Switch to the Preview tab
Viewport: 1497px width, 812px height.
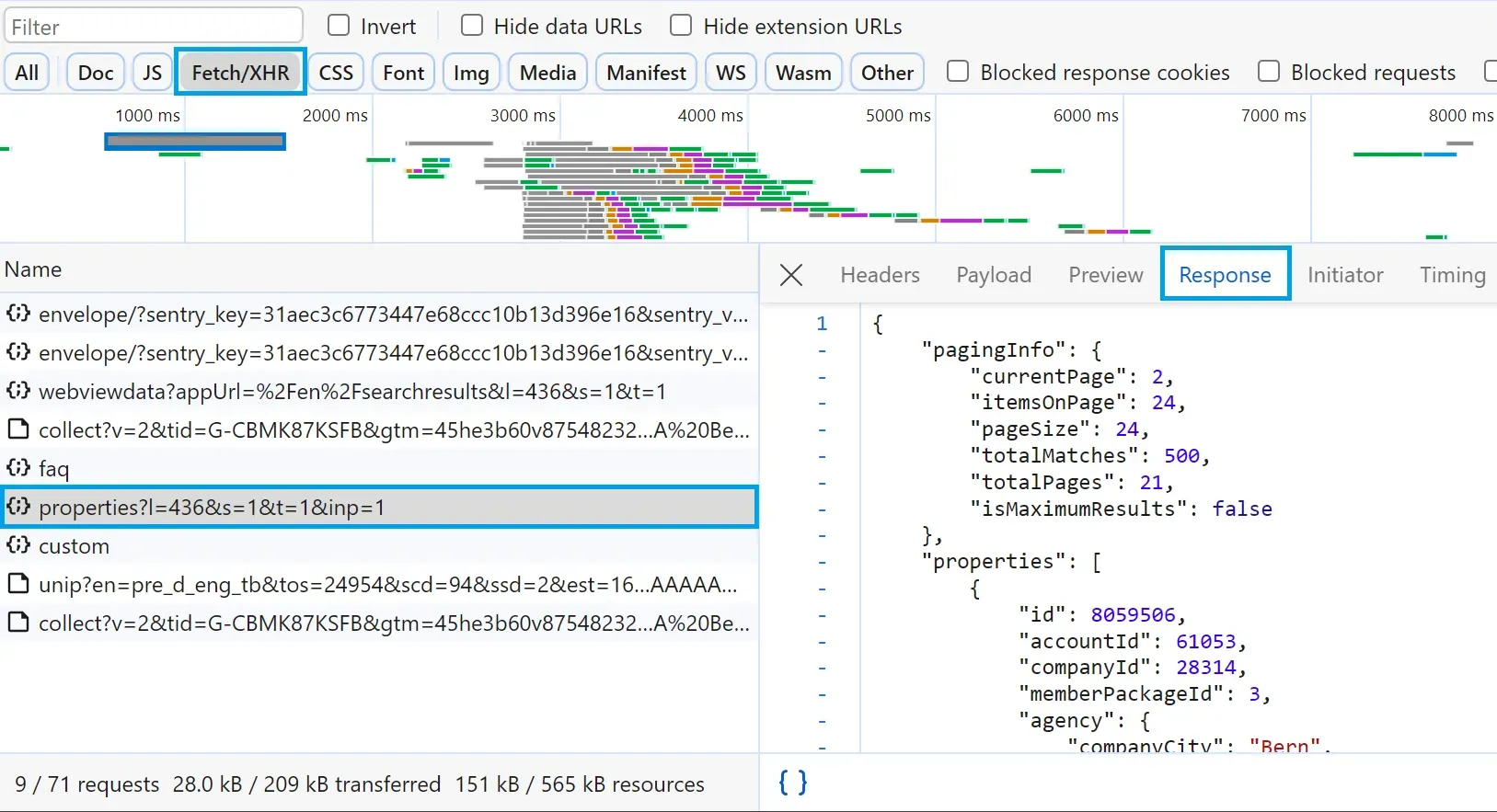coord(1106,275)
